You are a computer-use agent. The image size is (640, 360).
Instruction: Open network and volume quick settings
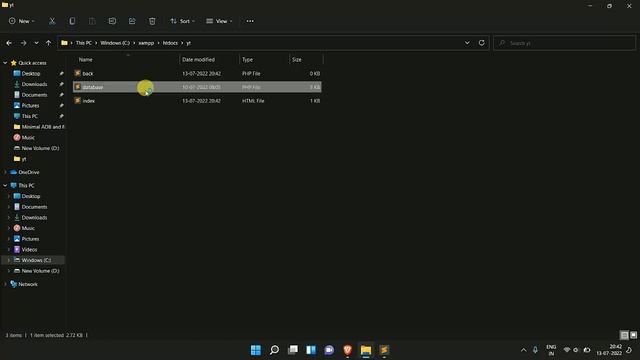(576, 350)
